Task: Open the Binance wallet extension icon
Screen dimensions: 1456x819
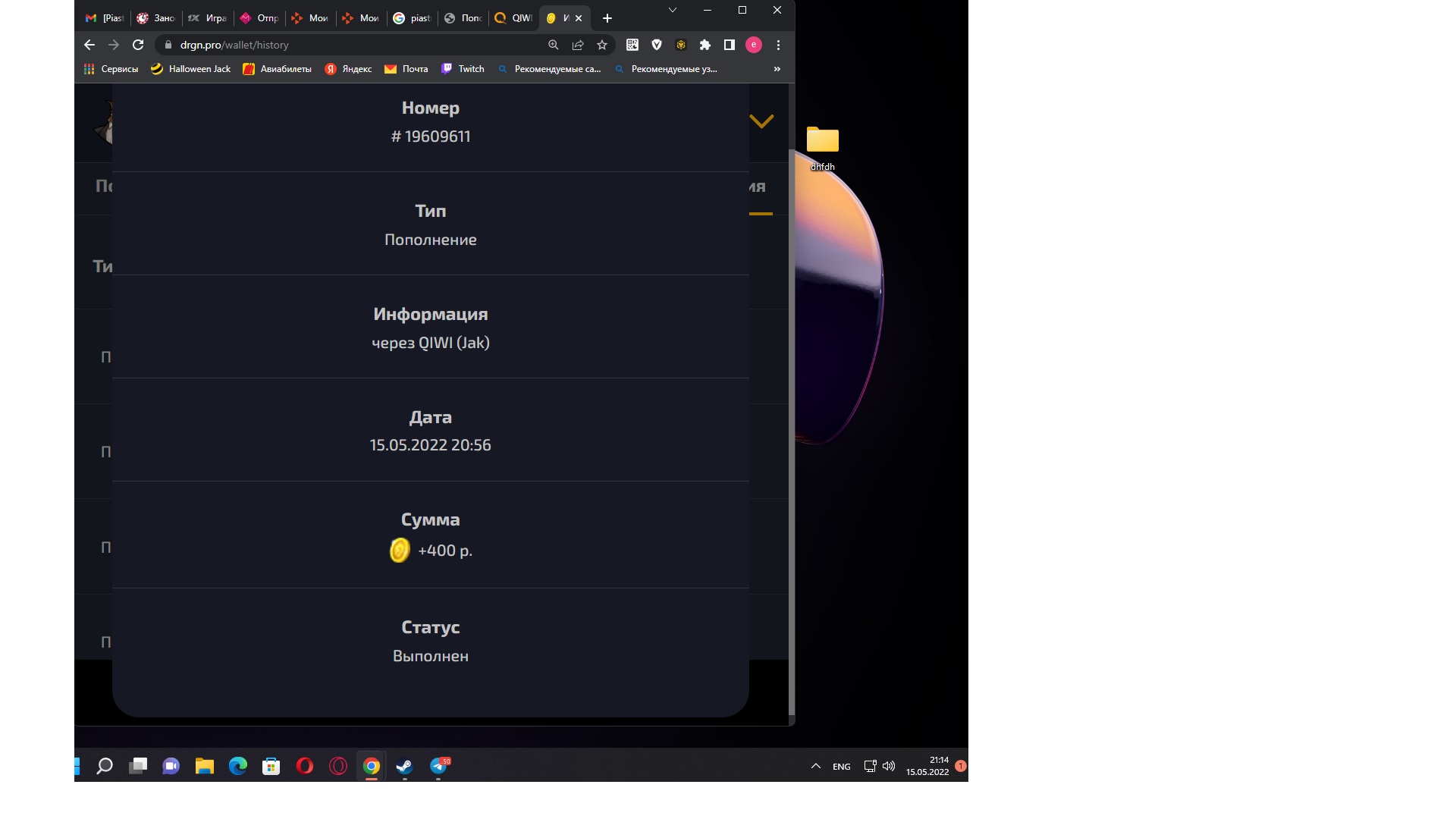Action: [x=681, y=45]
